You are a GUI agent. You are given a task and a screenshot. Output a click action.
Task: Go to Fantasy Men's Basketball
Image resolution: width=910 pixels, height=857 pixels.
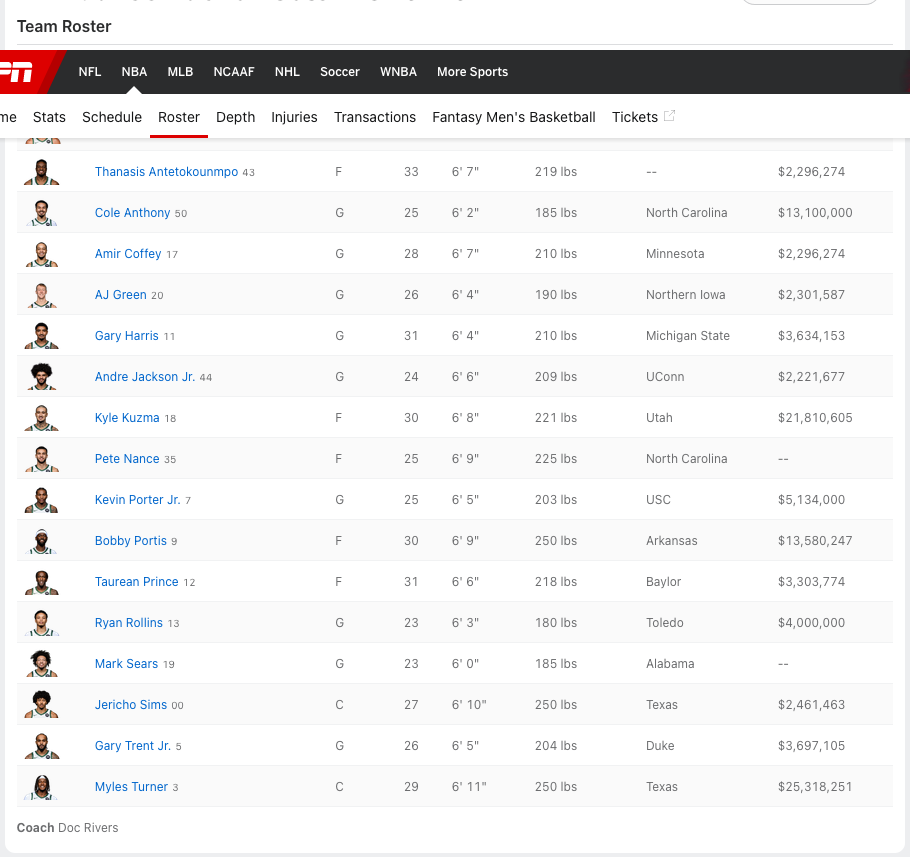514,117
